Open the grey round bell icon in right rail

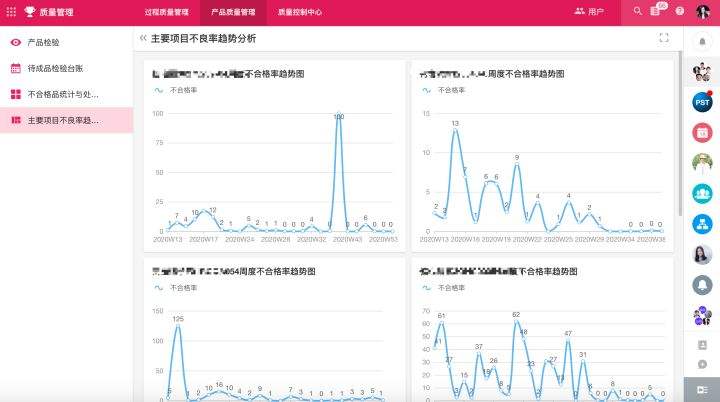click(702, 285)
